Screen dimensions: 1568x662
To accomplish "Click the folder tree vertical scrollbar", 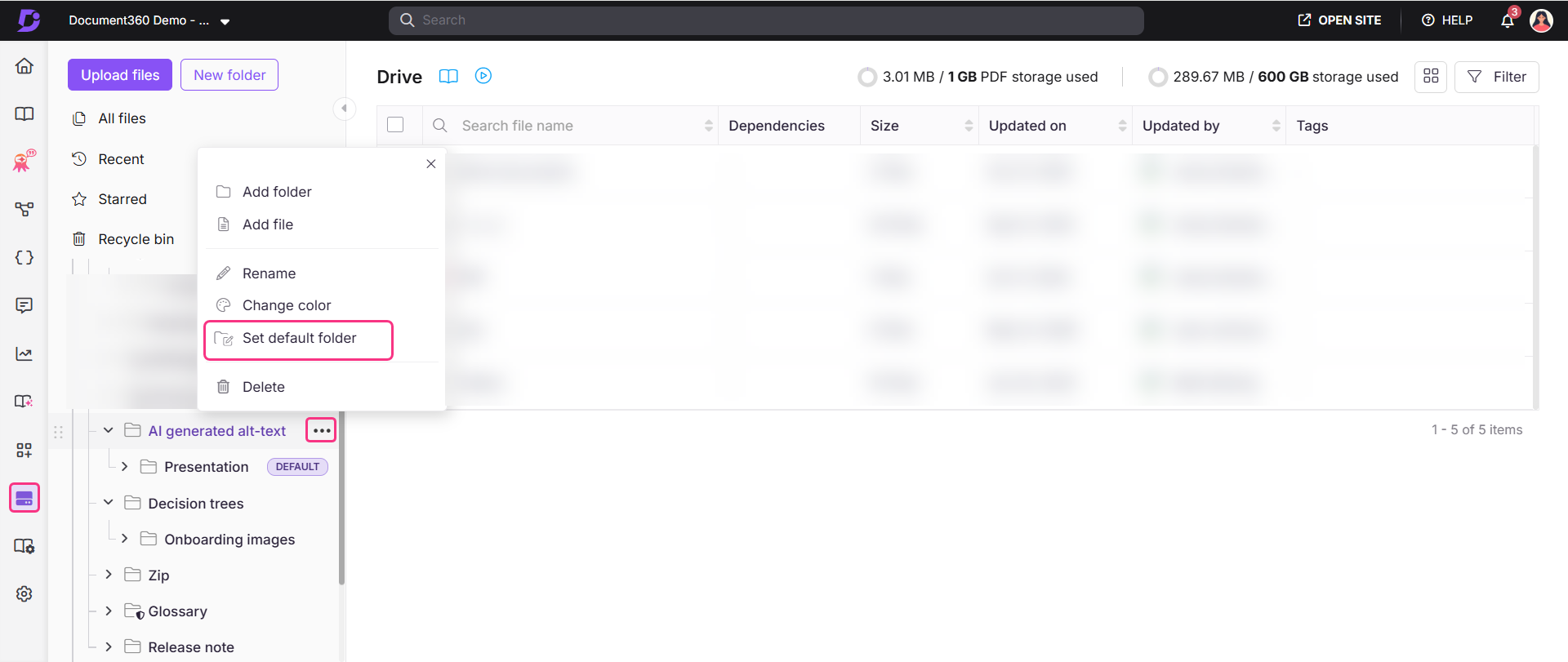I will coord(341,499).
